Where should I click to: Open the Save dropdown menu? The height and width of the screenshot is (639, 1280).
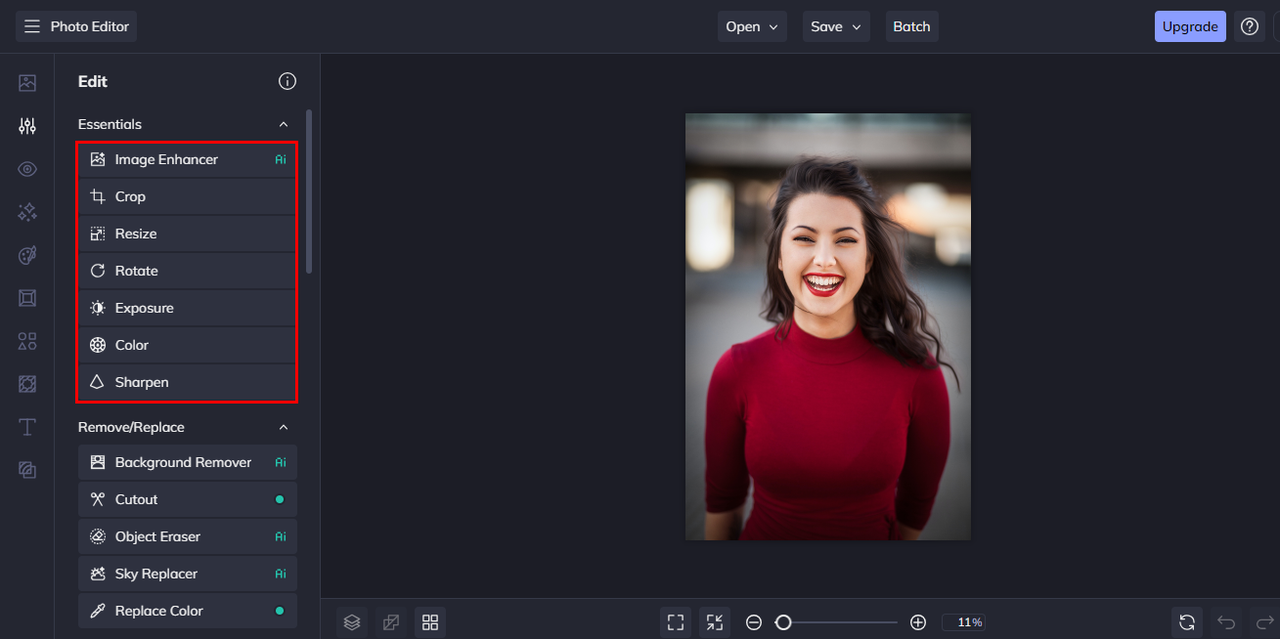pos(836,27)
